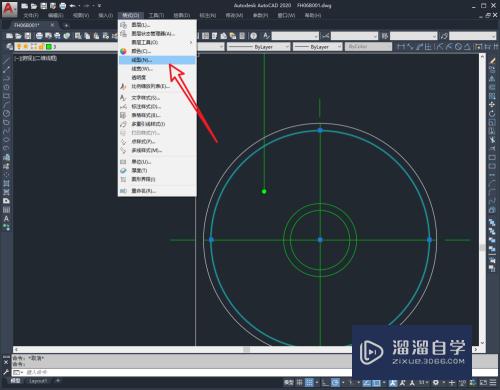This screenshot has height=390, width=500.
Task: Select the Move tool in modify toolbar
Action: (x=492, y=105)
